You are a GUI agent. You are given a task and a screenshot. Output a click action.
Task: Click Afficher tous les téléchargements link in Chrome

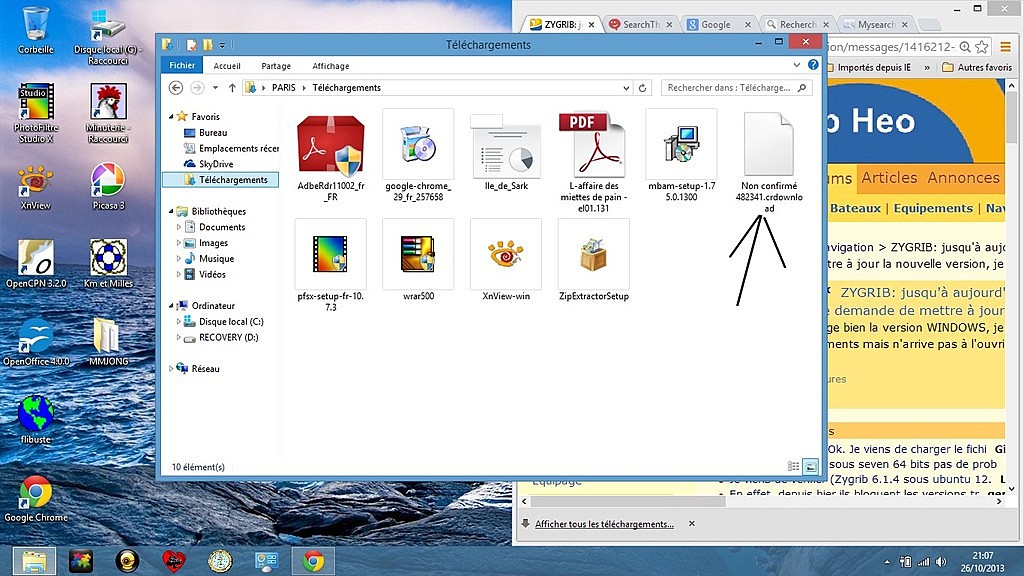click(604, 524)
